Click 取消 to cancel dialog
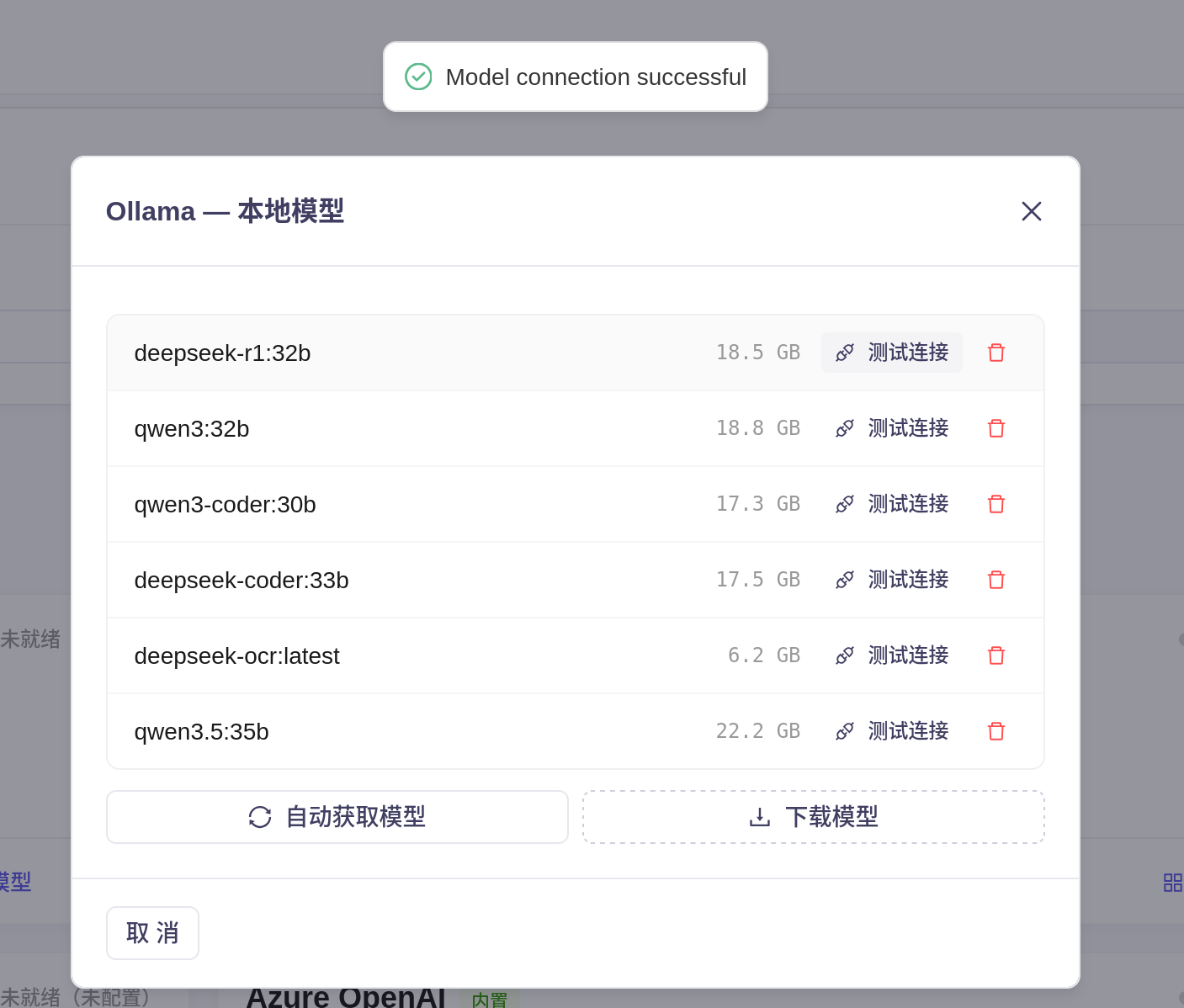1184x1008 pixels. pyautogui.click(x=152, y=933)
